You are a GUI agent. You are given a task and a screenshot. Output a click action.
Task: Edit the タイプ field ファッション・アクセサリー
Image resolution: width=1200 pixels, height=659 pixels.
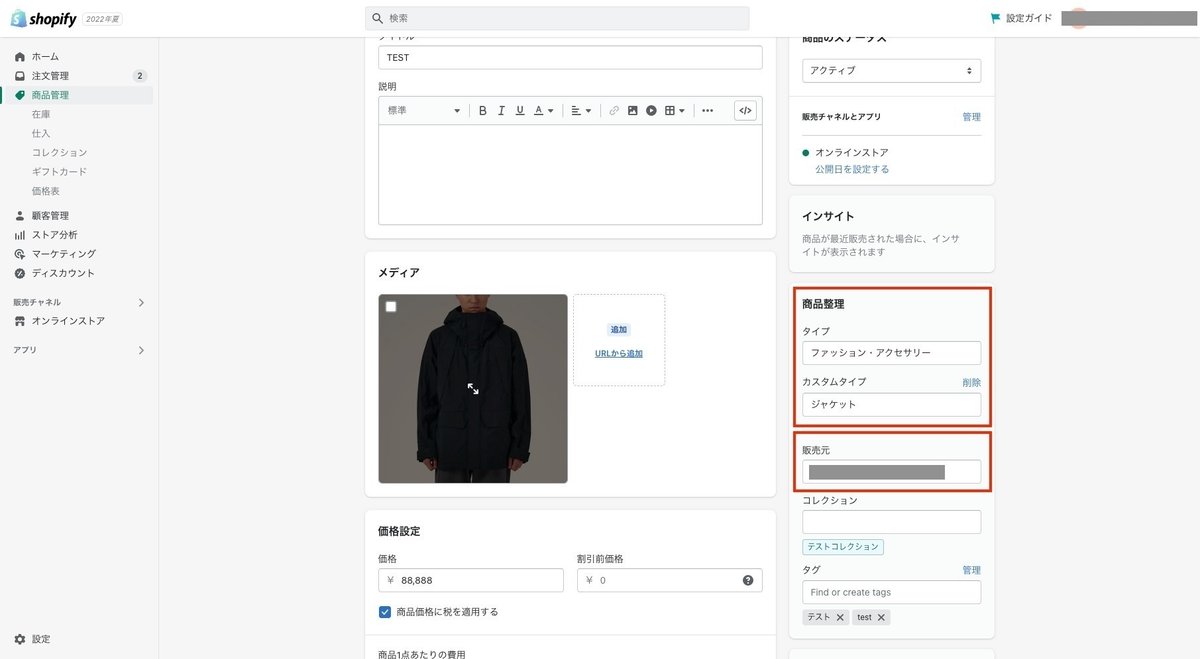tap(891, 353)
